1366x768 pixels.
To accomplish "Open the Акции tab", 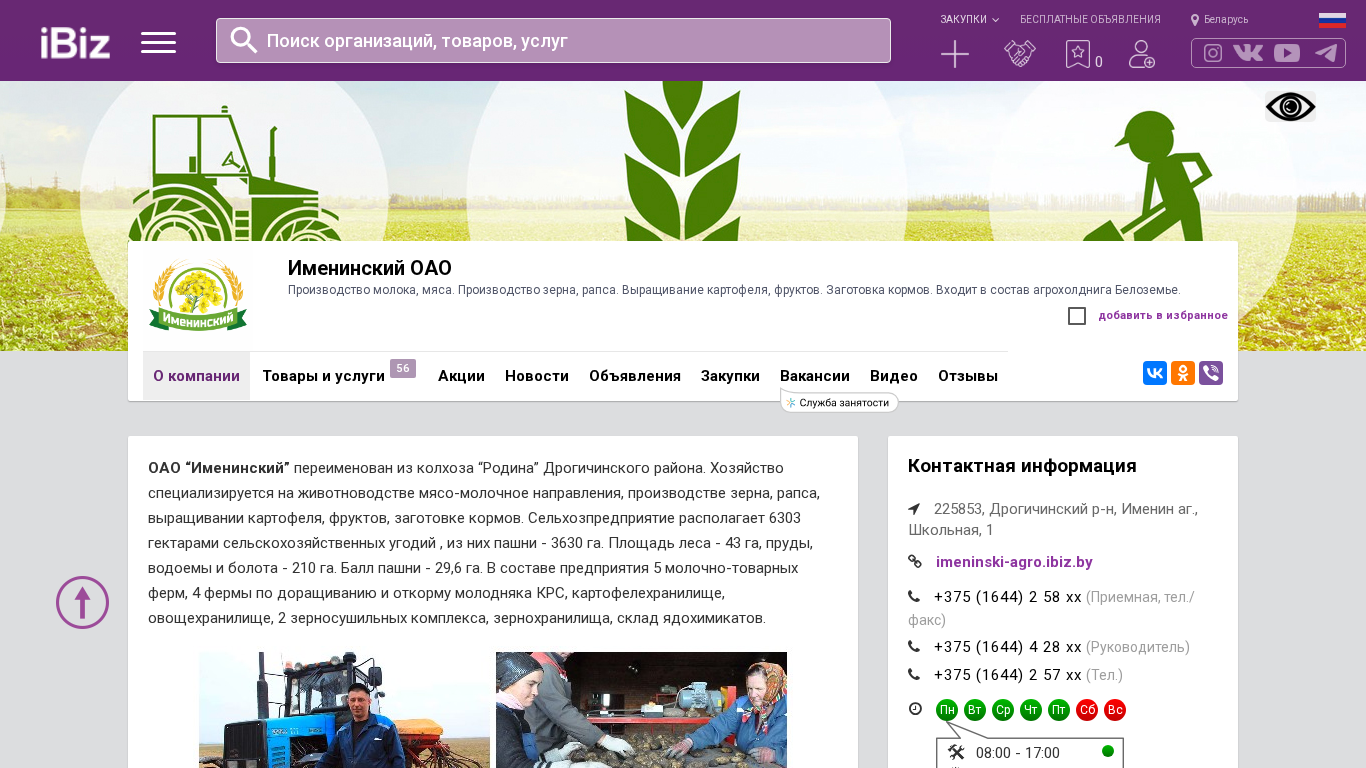I will point(461,376).
